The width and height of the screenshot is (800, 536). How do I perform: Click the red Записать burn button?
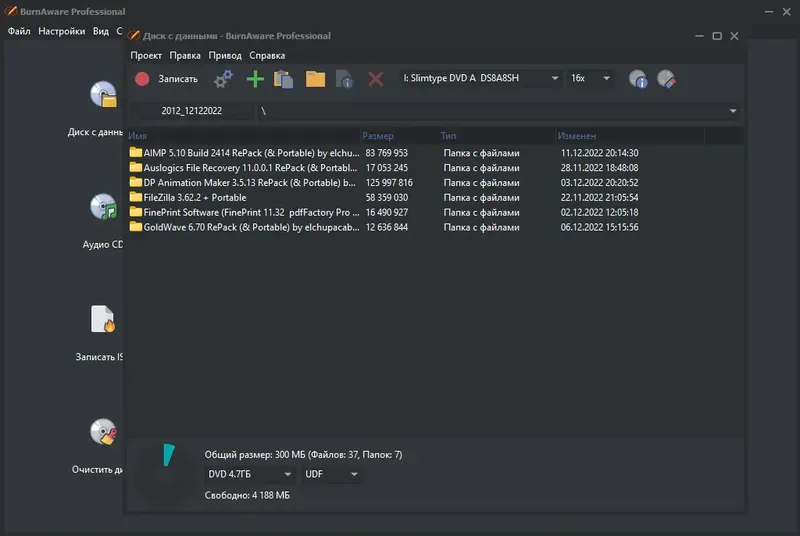[x=166, y=79]
